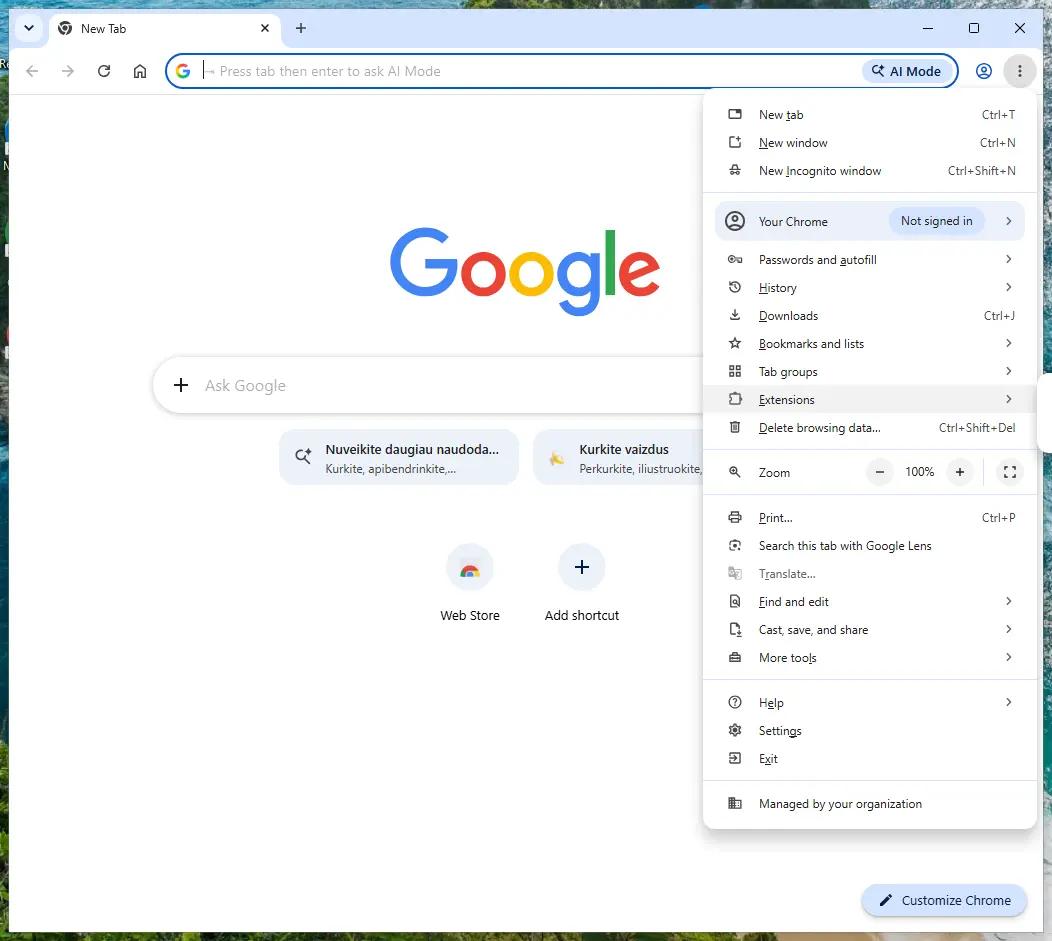Select Delete browsing data text
This screenshot has height=941, width=1052.
[819, 428]
